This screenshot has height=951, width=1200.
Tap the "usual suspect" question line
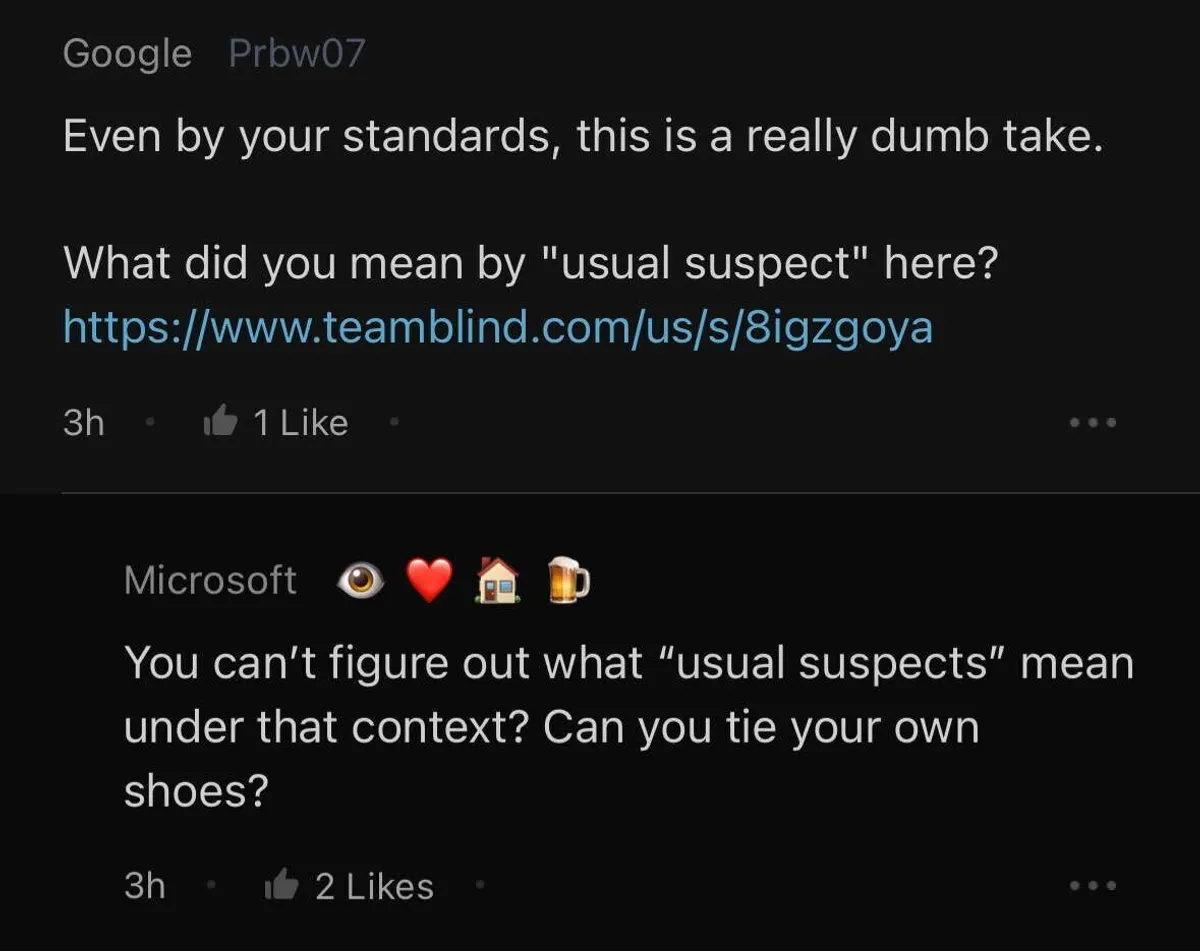(530, 264)
